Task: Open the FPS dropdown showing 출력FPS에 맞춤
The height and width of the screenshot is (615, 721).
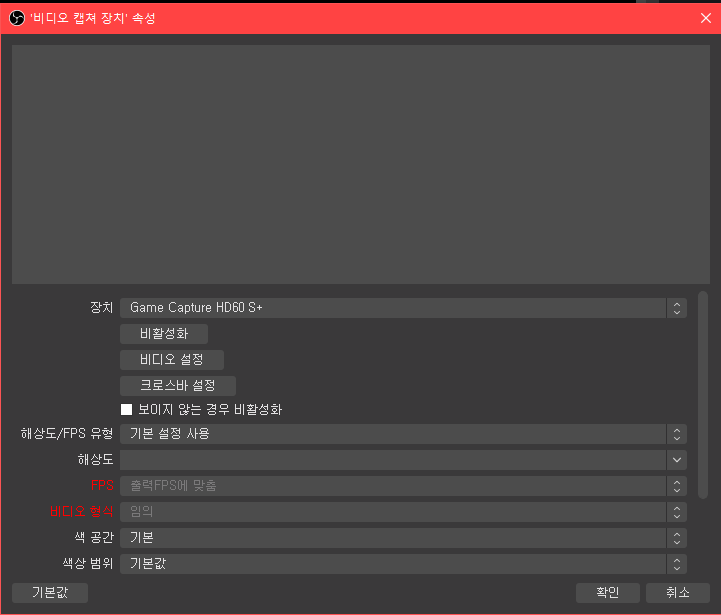Action: point(403,486)
